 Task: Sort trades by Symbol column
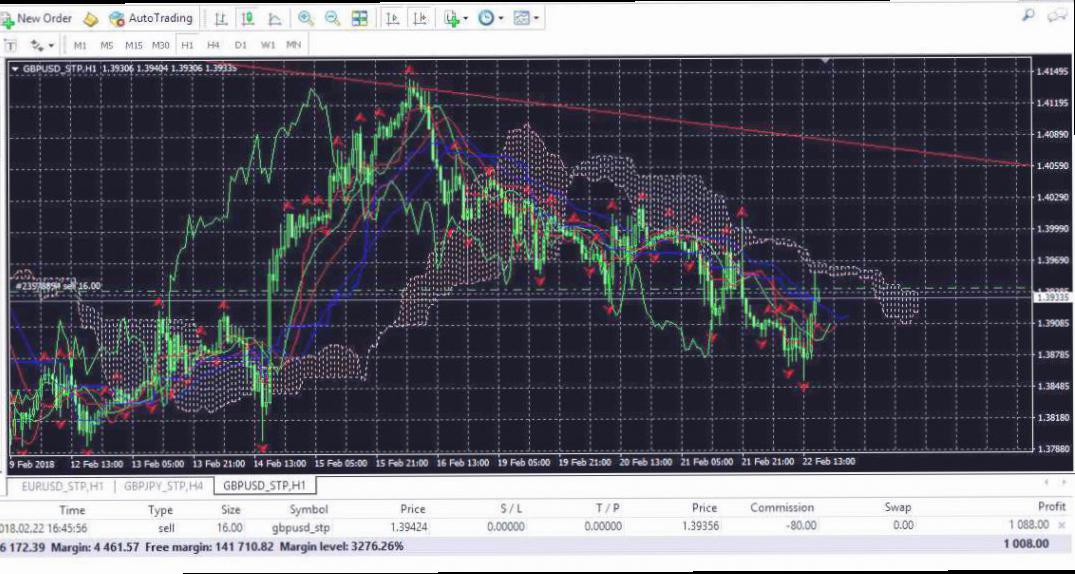(309, 510)
